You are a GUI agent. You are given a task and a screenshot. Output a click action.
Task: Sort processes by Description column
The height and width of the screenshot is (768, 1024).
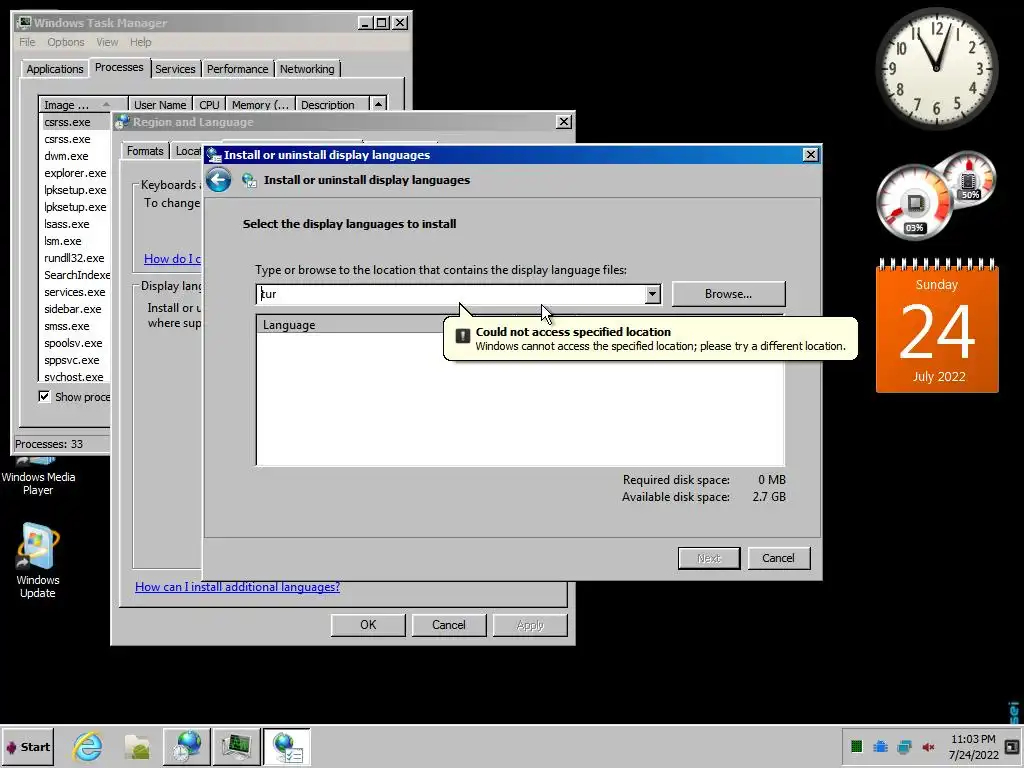332,104
